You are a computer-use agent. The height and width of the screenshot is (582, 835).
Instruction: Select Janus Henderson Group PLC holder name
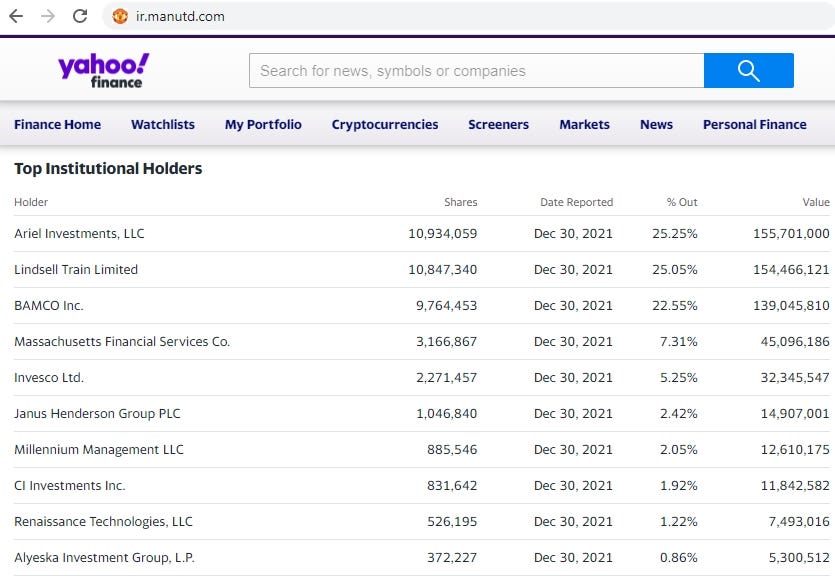97,413
